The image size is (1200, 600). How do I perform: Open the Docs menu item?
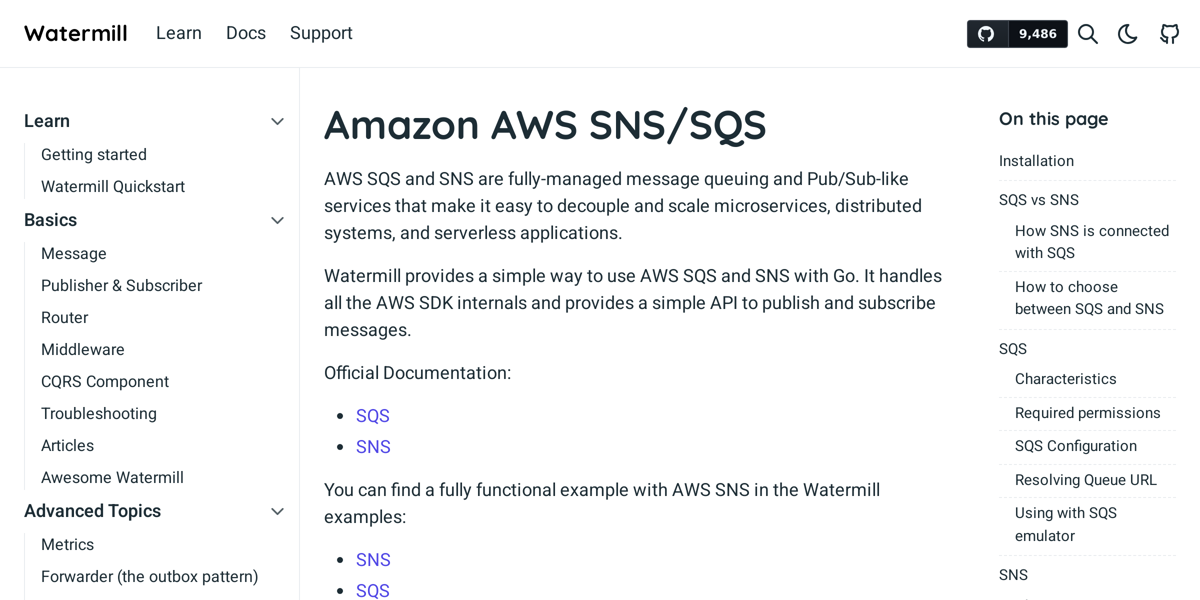tap(246, 33)
